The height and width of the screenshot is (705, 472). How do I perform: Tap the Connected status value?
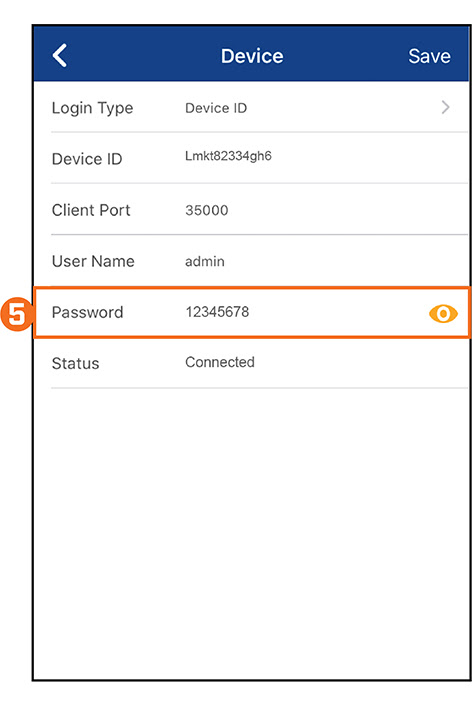click(x=220, y=362)
